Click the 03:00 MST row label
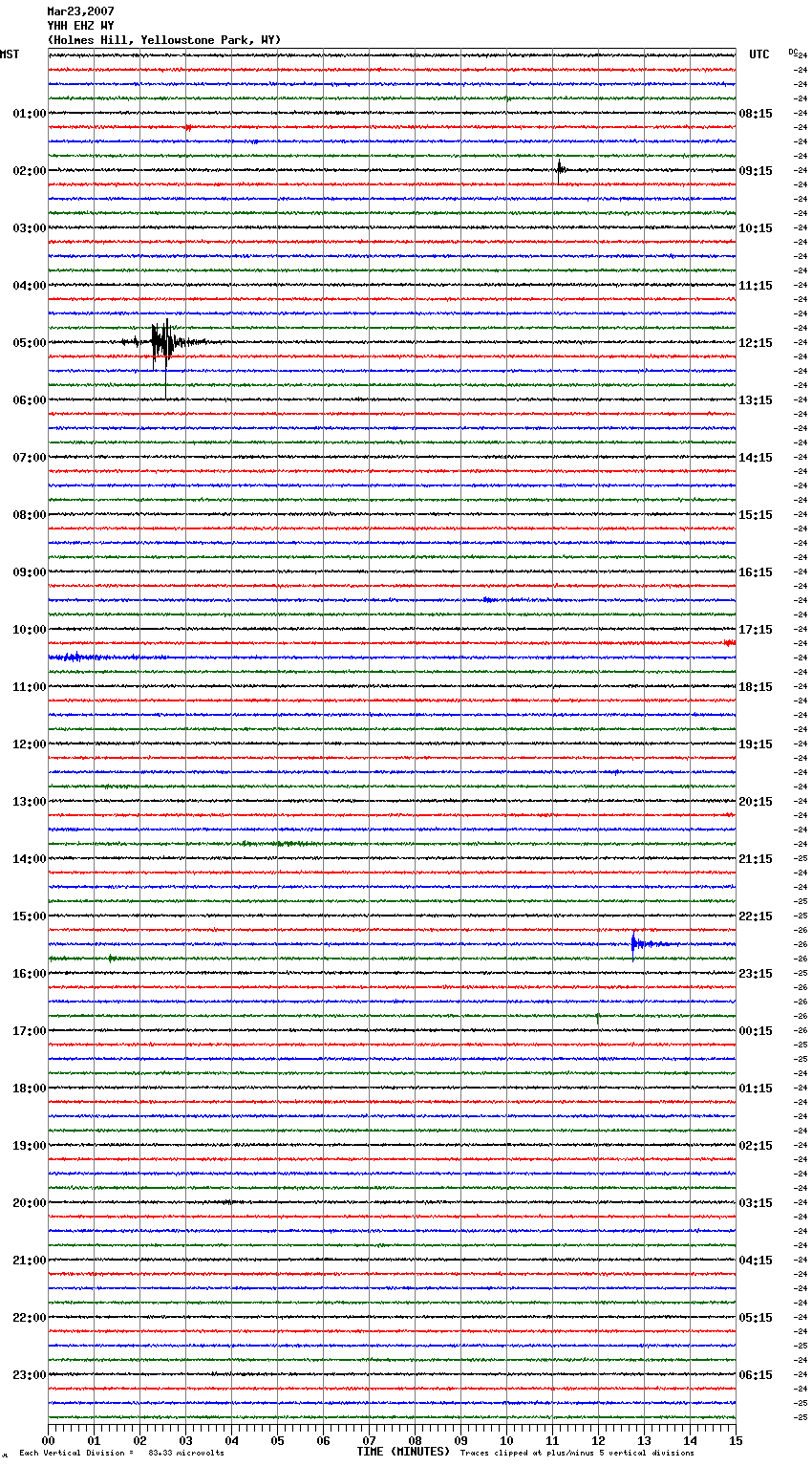The image size is (812, 1466). [x=30, y=228]
